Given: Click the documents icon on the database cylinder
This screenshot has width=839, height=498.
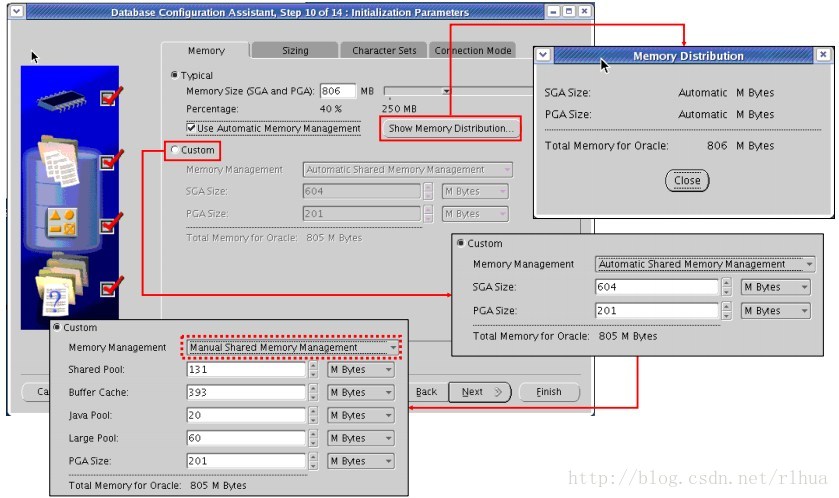Looking at the screenshot, I should pyautogui.click(x=59, y=160).
